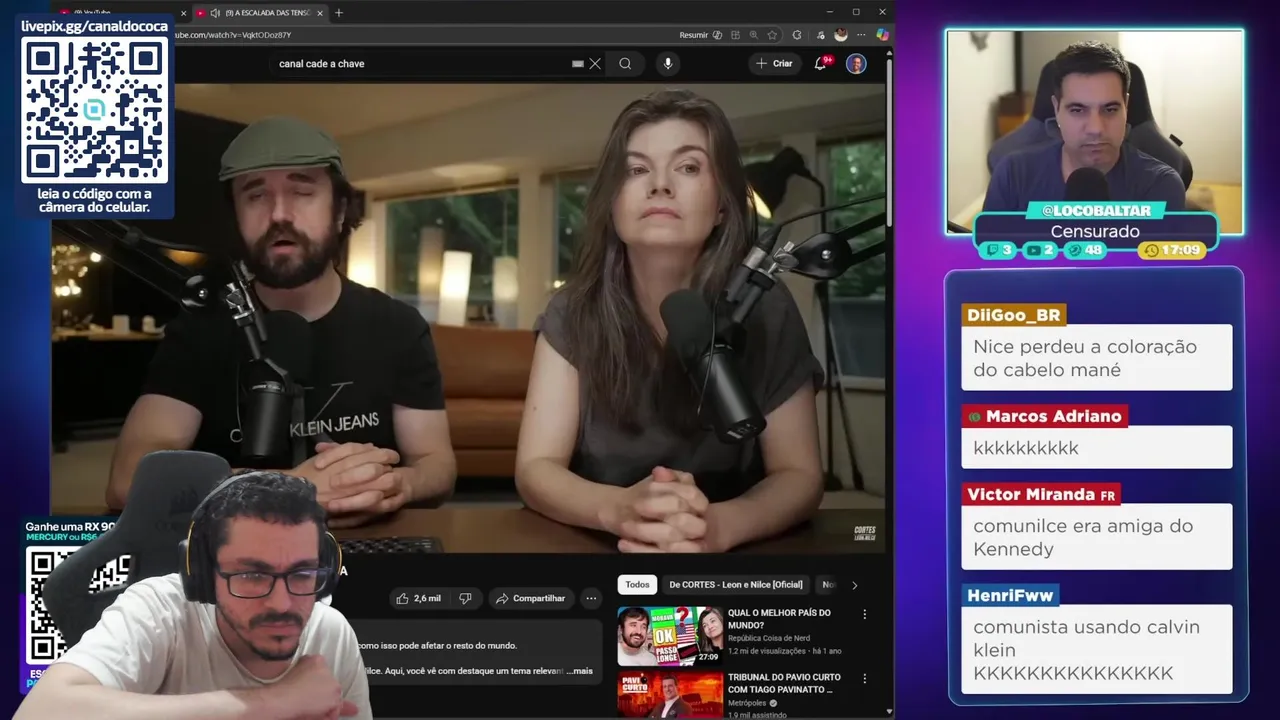Open YouTube account avatar menu
This screenshot has height=720, width=1280.
856,63
